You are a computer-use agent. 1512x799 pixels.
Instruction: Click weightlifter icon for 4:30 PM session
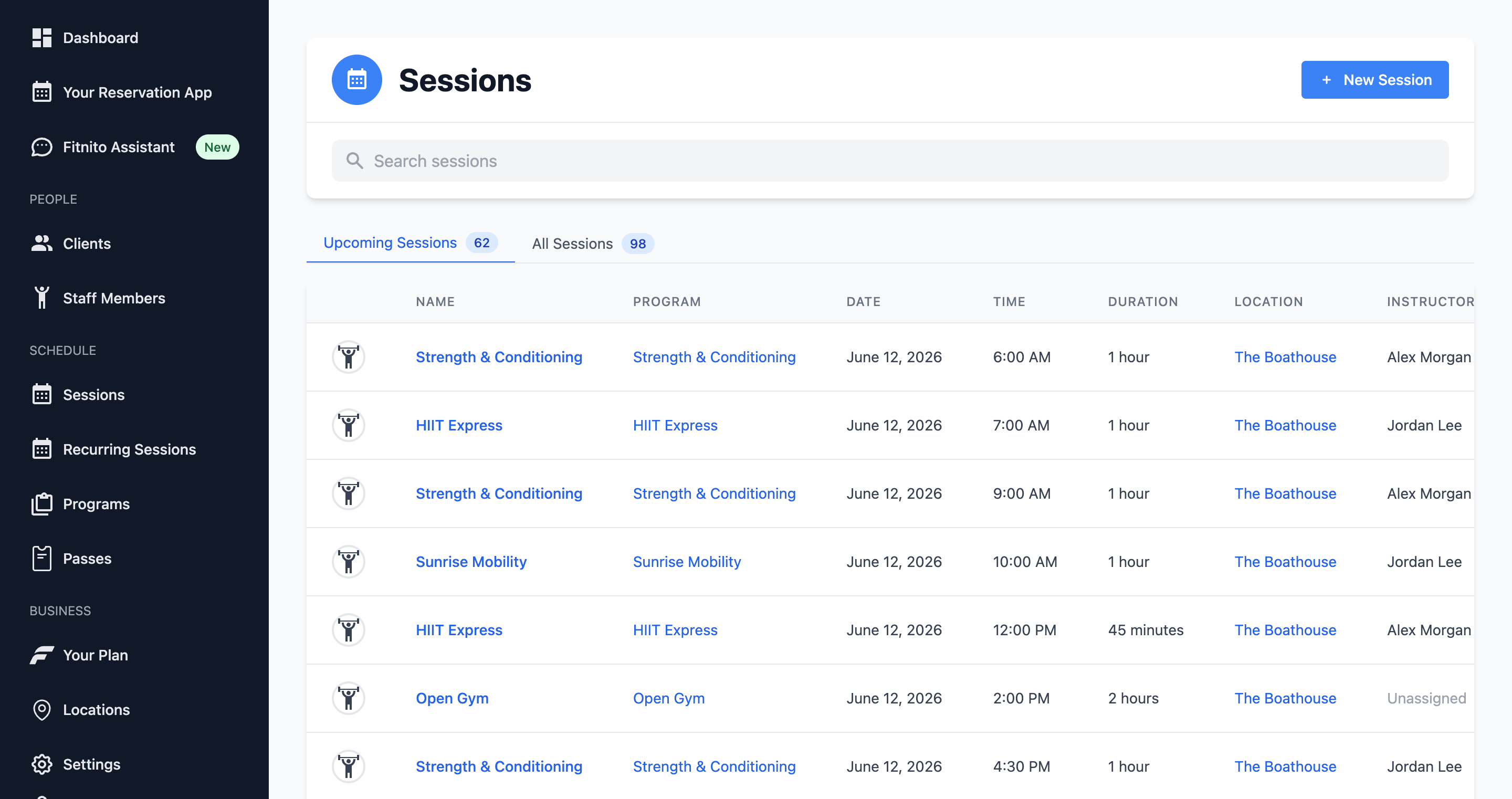coord(349,766)
